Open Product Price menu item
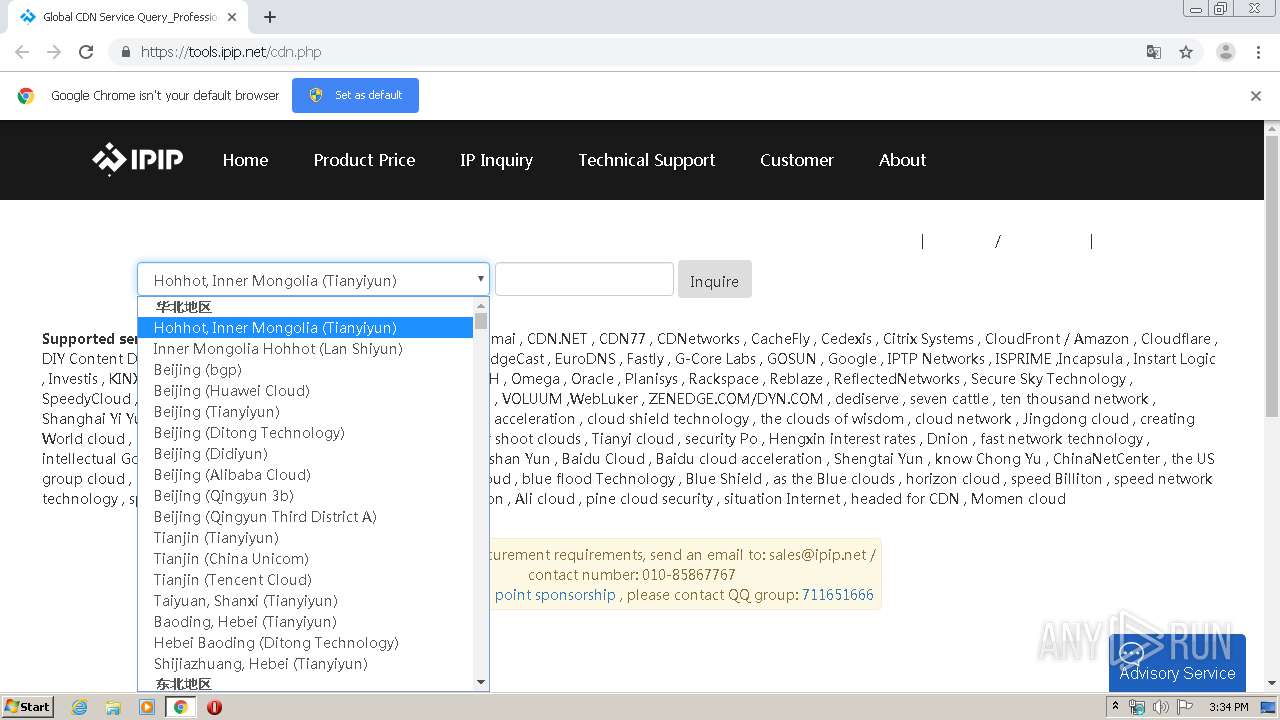This screenshot has width=1280, height=720. 364,160
